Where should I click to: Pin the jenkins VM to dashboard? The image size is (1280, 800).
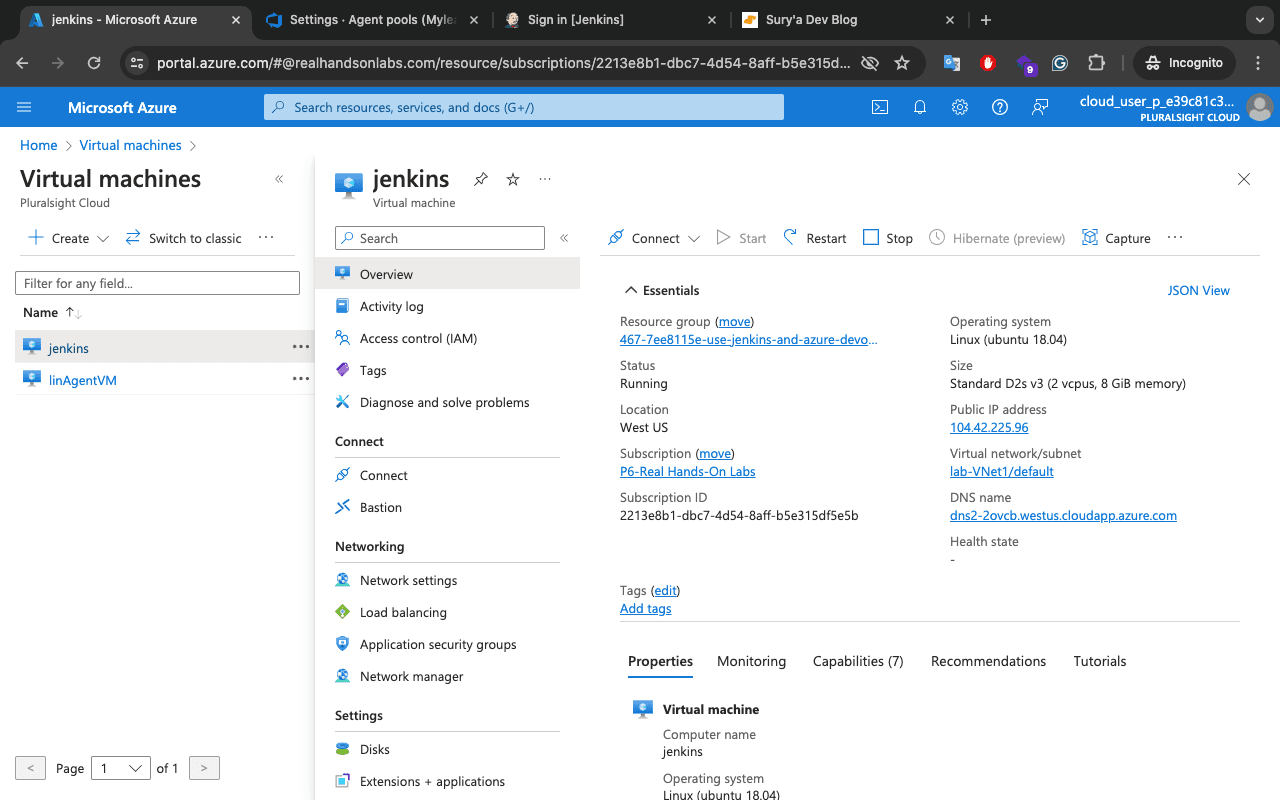coord(481,179)
